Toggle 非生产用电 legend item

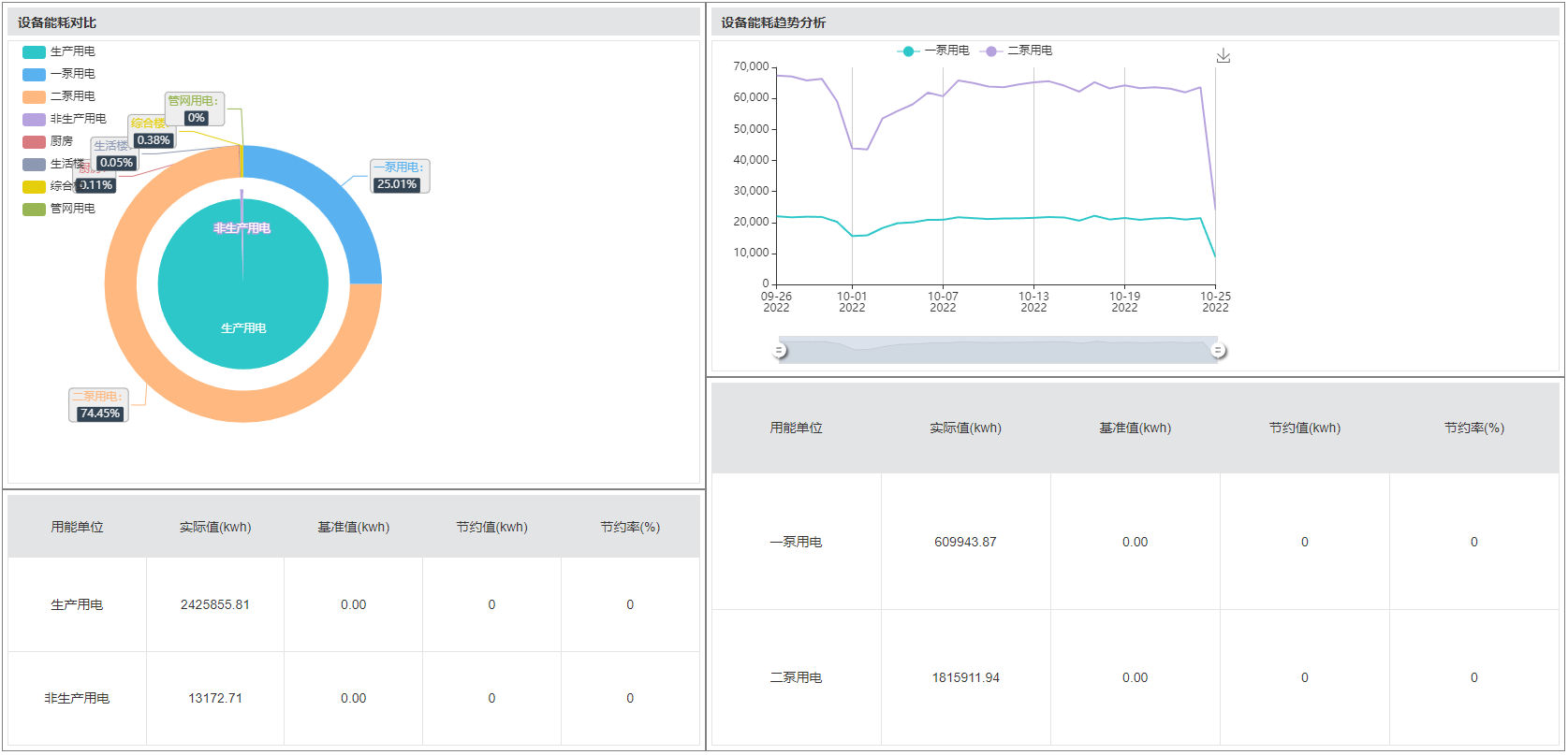coord(65,119)
